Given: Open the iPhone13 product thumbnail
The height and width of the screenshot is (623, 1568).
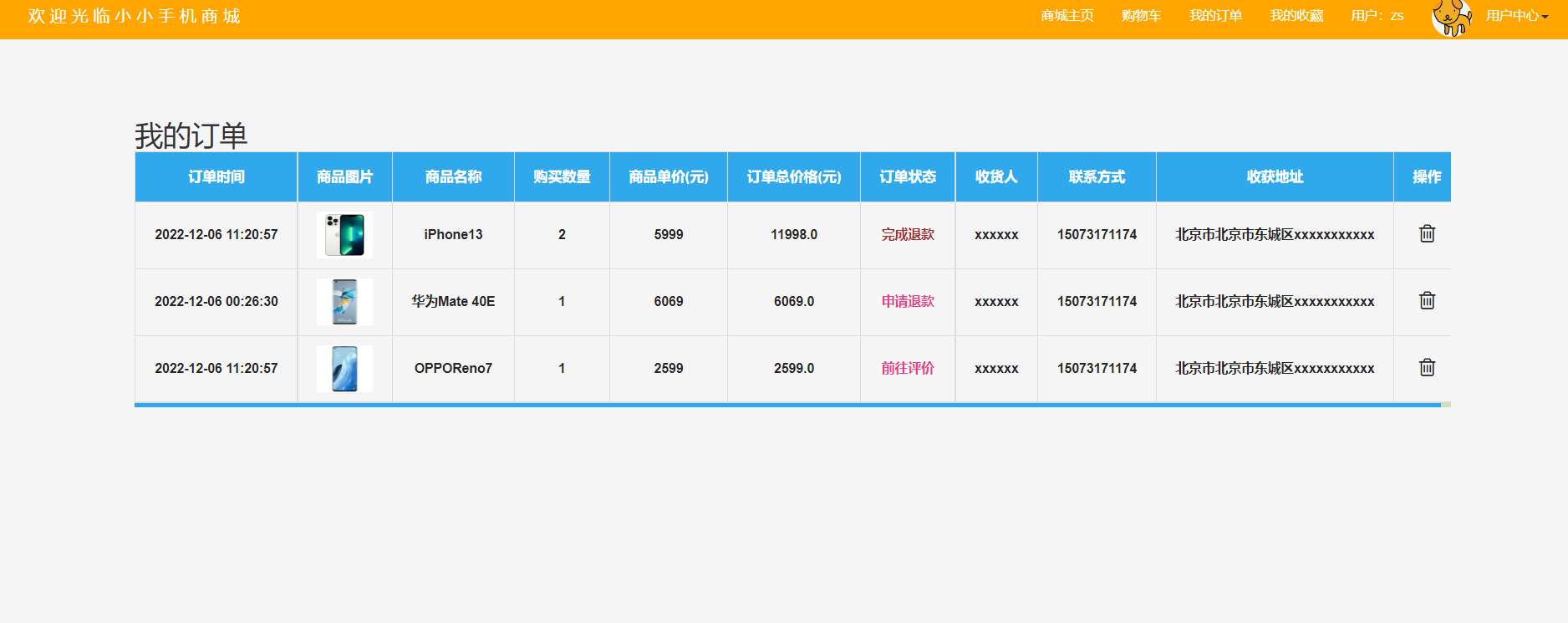Looking at the screenshot, I should tap(344, 235).
